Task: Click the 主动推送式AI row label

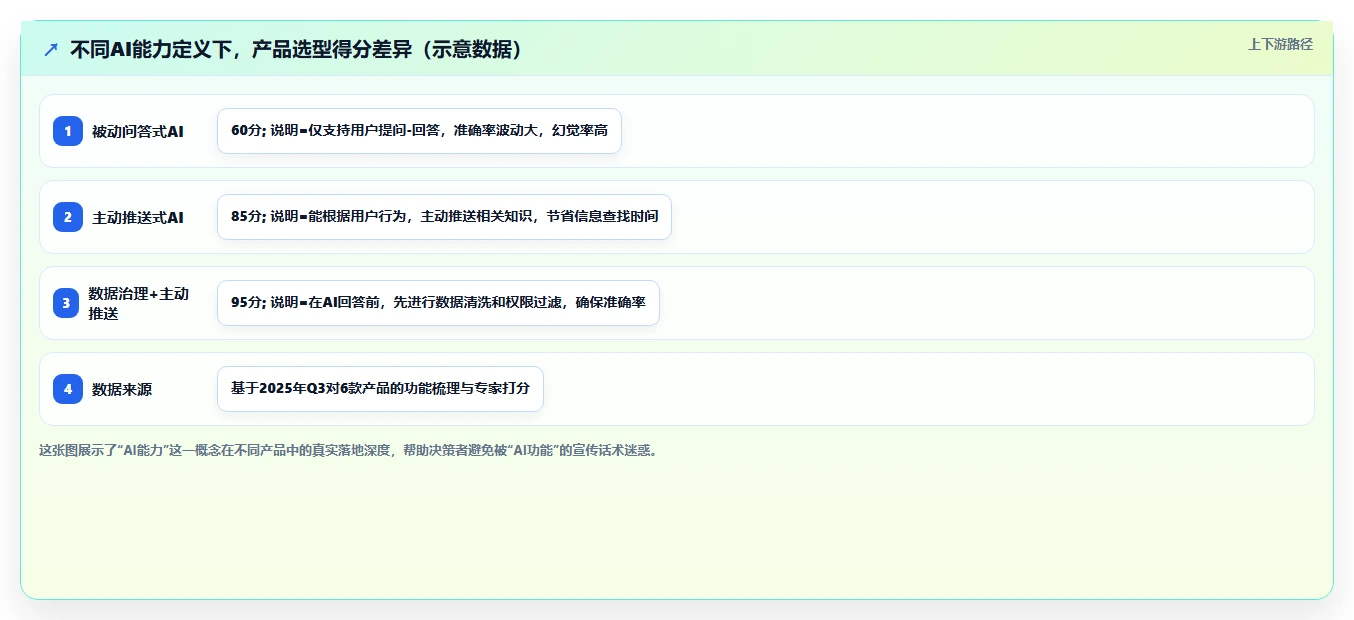Action: (x=138, y=217)
